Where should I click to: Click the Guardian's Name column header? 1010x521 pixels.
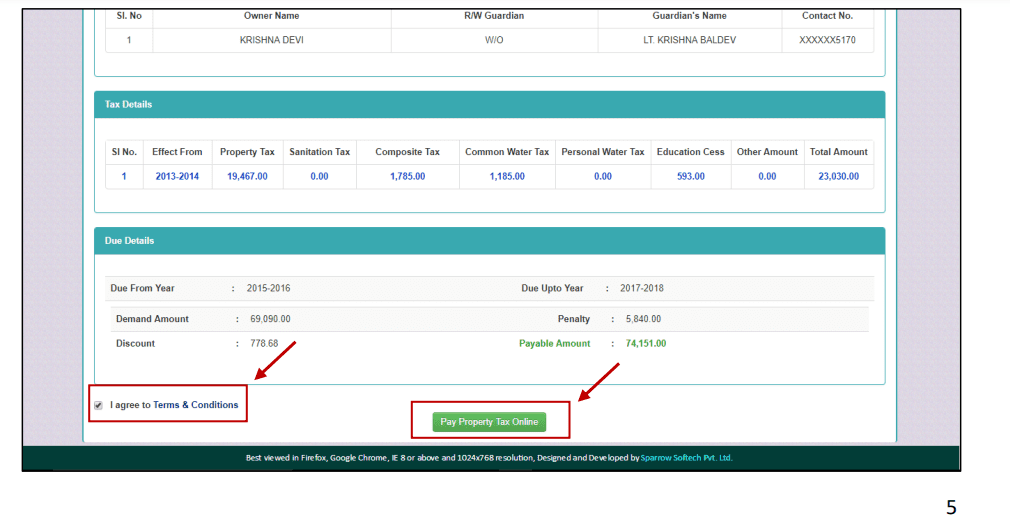click(x=689, y=16)
